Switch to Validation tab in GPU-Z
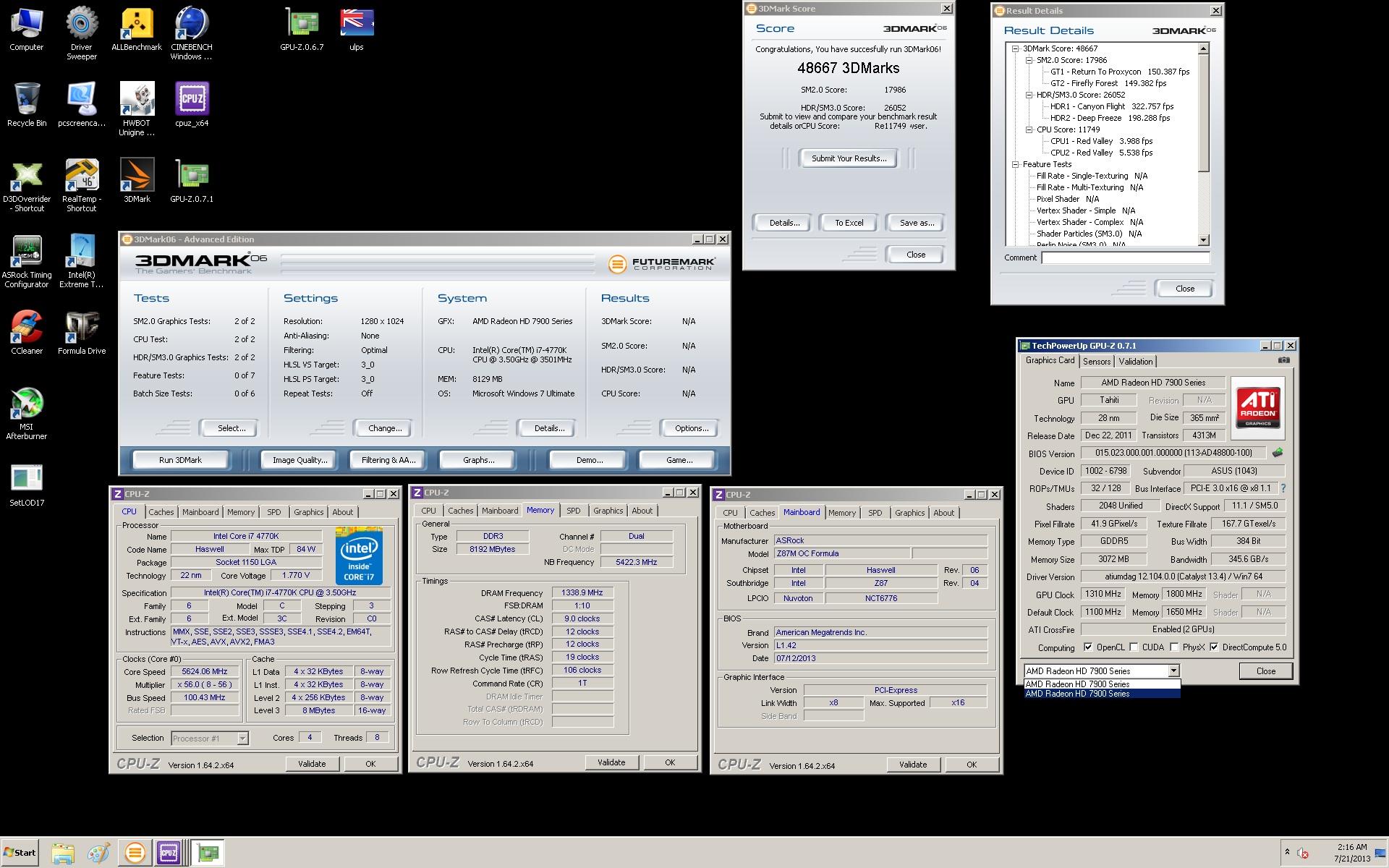 coord(1136,362)
